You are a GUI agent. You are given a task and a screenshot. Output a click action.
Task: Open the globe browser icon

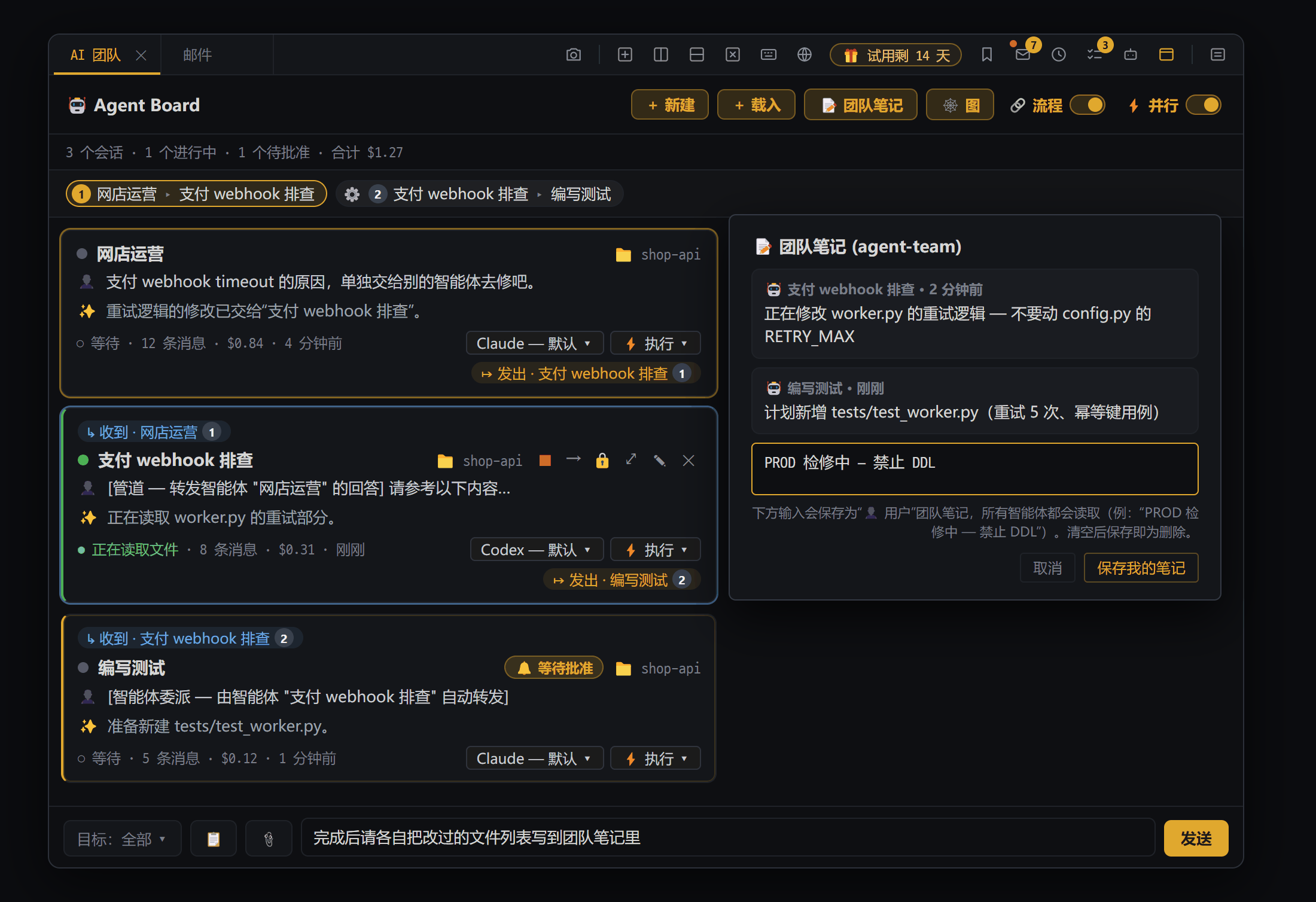[x=804, y=55]
